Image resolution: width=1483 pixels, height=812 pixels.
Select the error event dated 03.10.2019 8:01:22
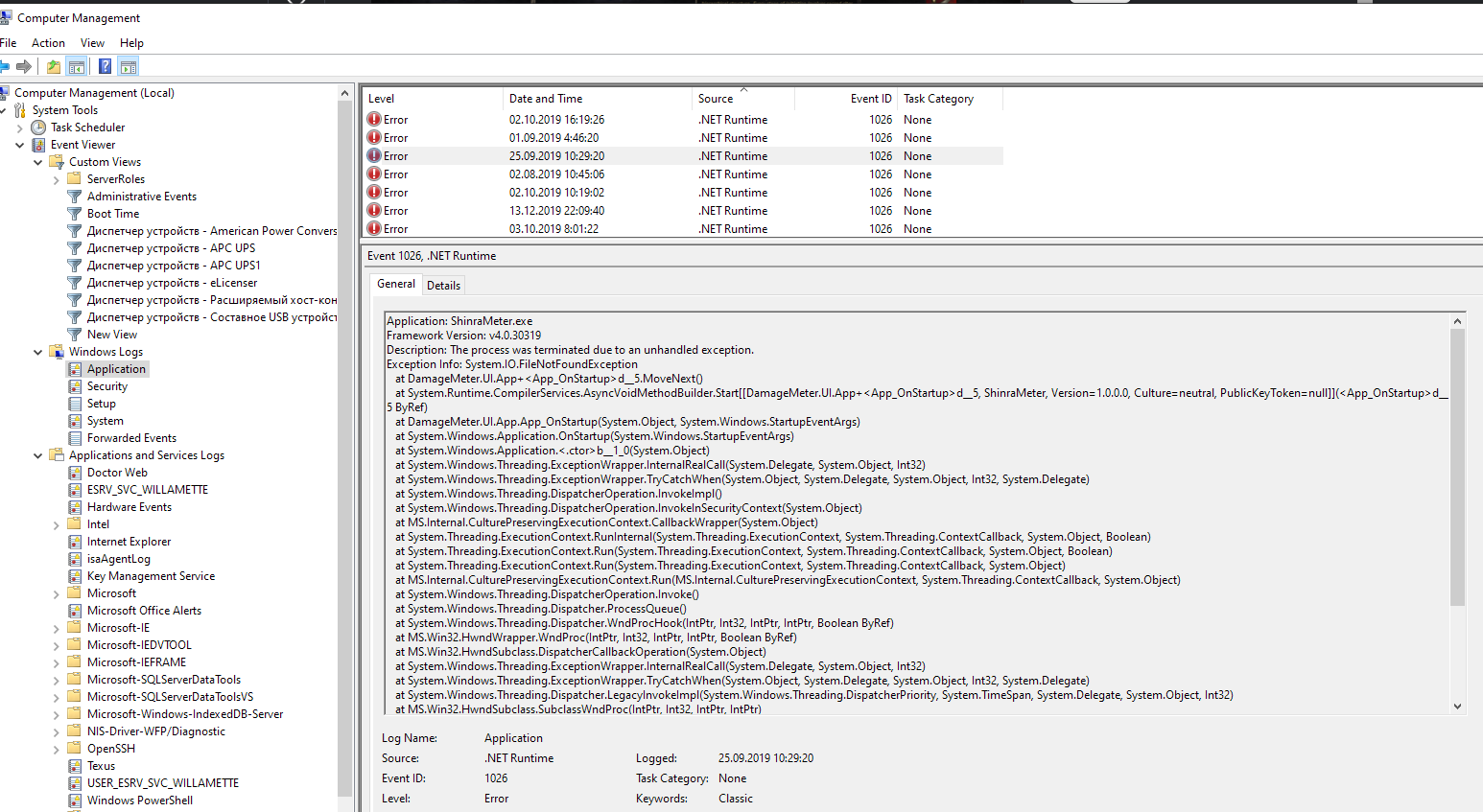point(684,229)
